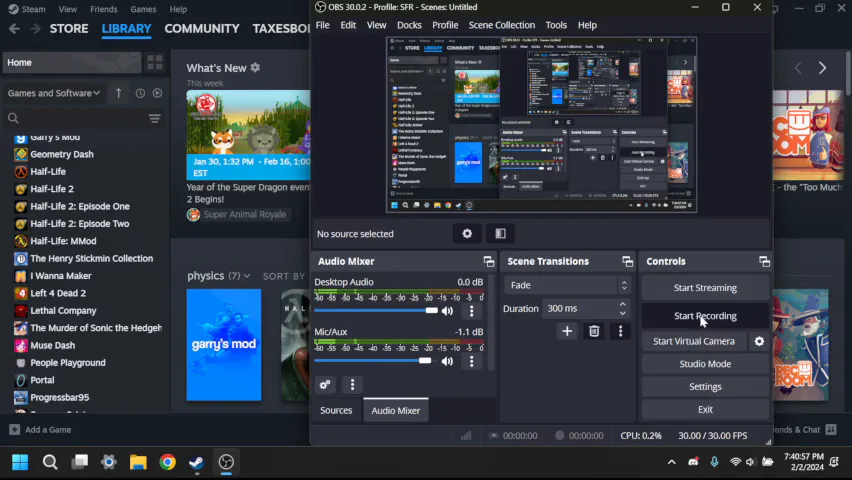
Task: Open Steam Games menu
Action: pyautogui.click(x=143, y=9)
